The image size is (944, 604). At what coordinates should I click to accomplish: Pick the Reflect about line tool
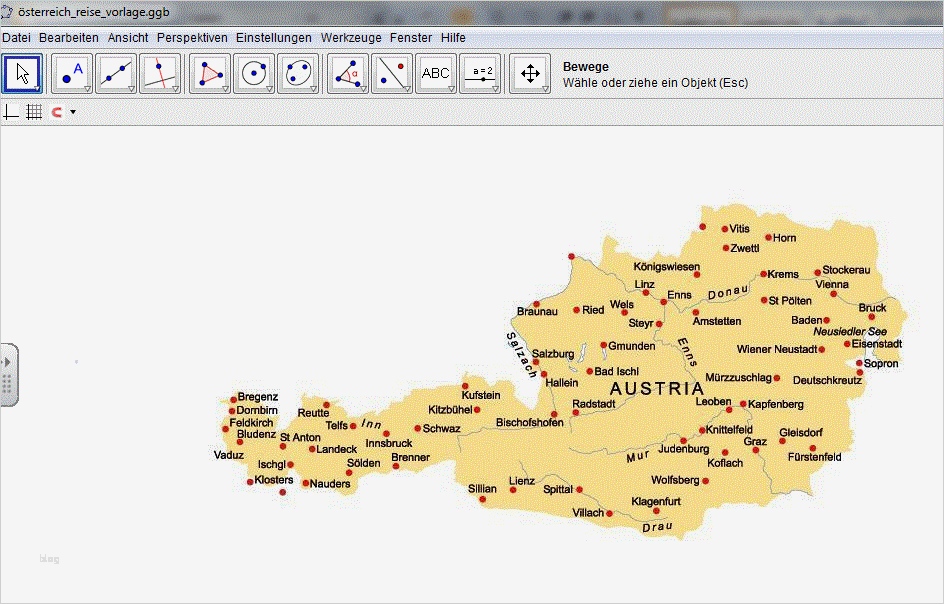coord(392,73)
